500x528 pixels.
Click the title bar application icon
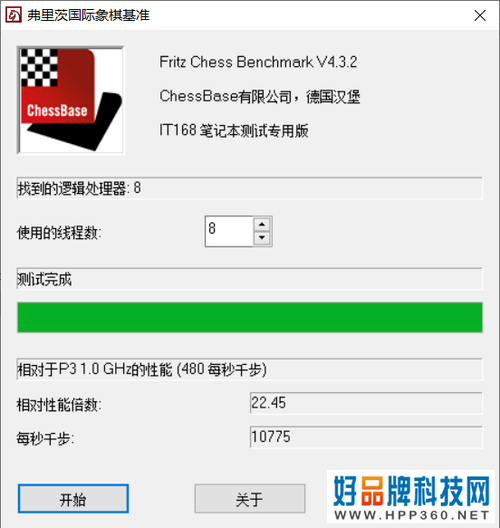point(14,15)
